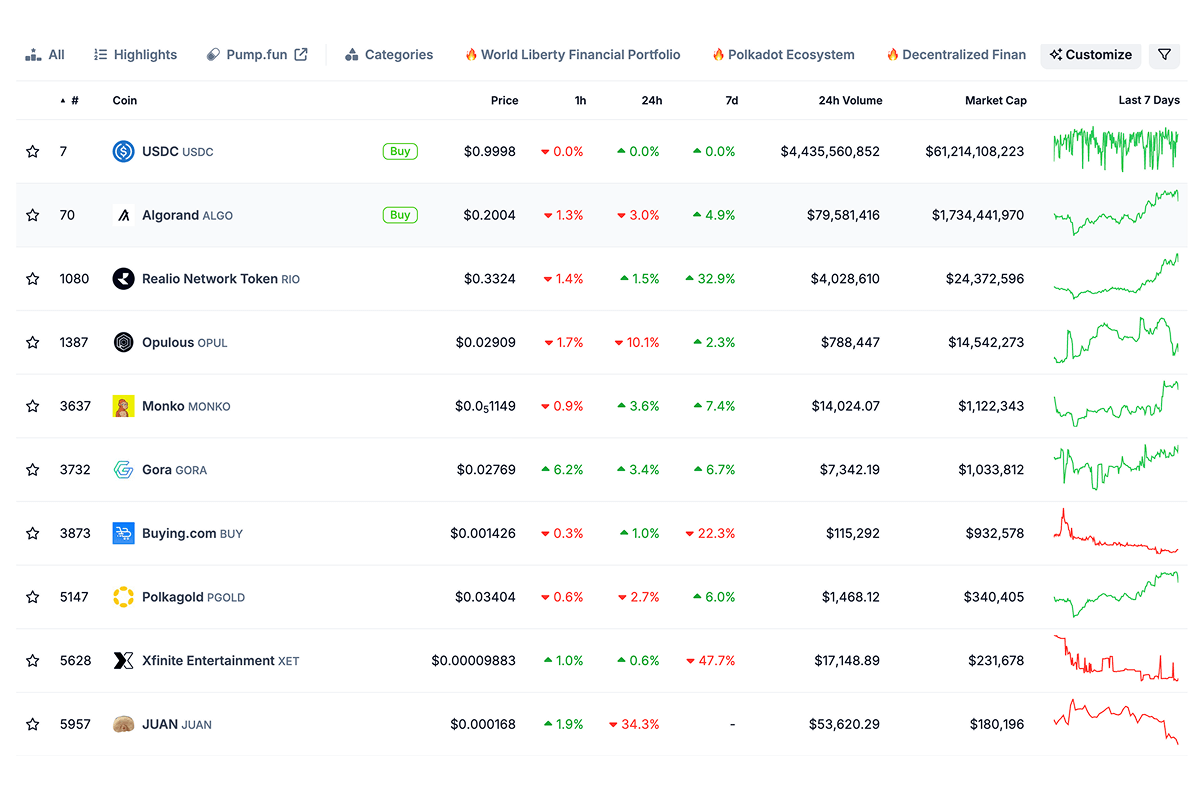Star Buying.com for watchlist
This screenshot has height=800, width=1200.
point(33,534)
